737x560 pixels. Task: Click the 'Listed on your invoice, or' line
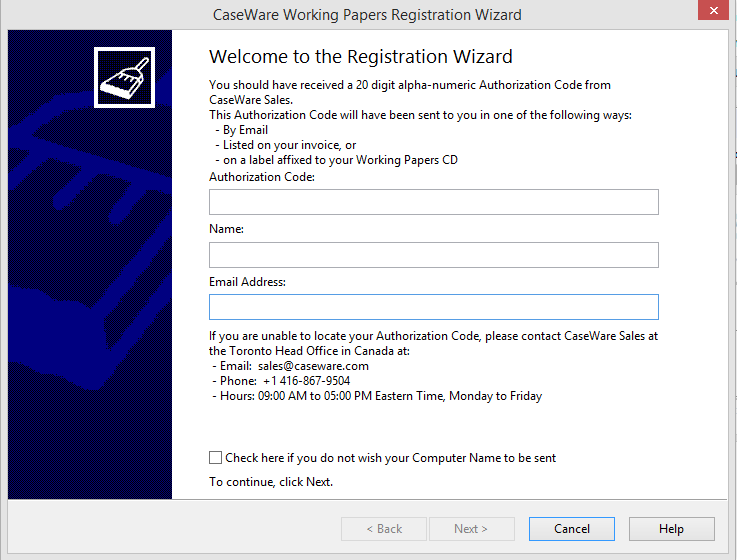pos(286,145)
